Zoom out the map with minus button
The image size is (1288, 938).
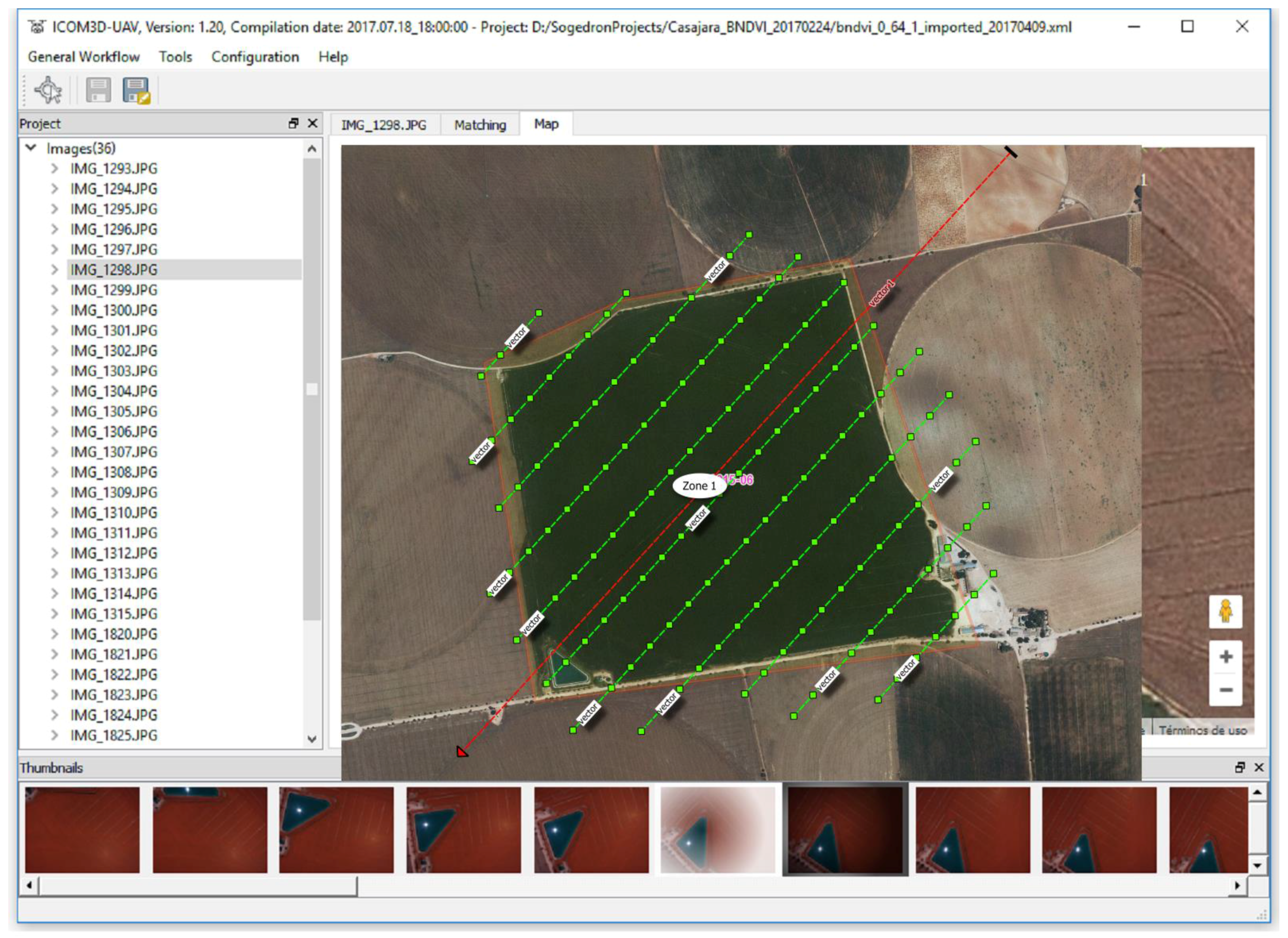click(x=1226, y=690)
